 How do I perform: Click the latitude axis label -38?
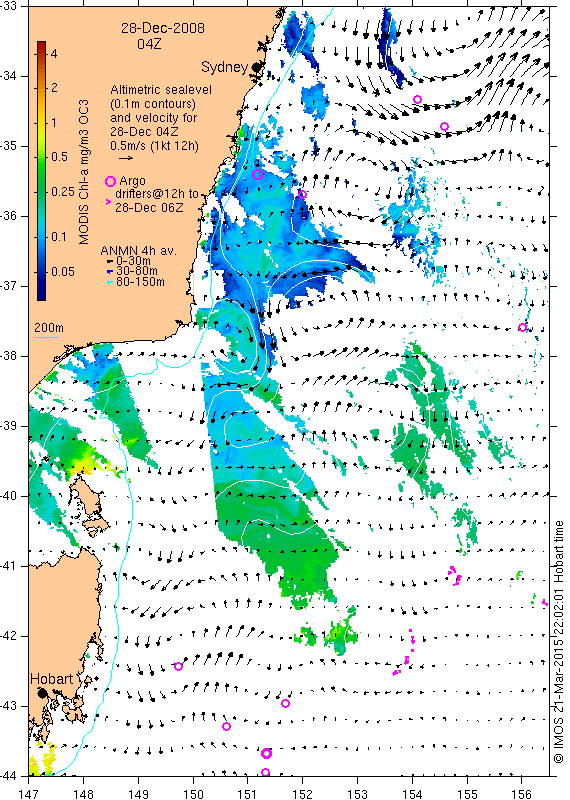click(x=9, y=356)
